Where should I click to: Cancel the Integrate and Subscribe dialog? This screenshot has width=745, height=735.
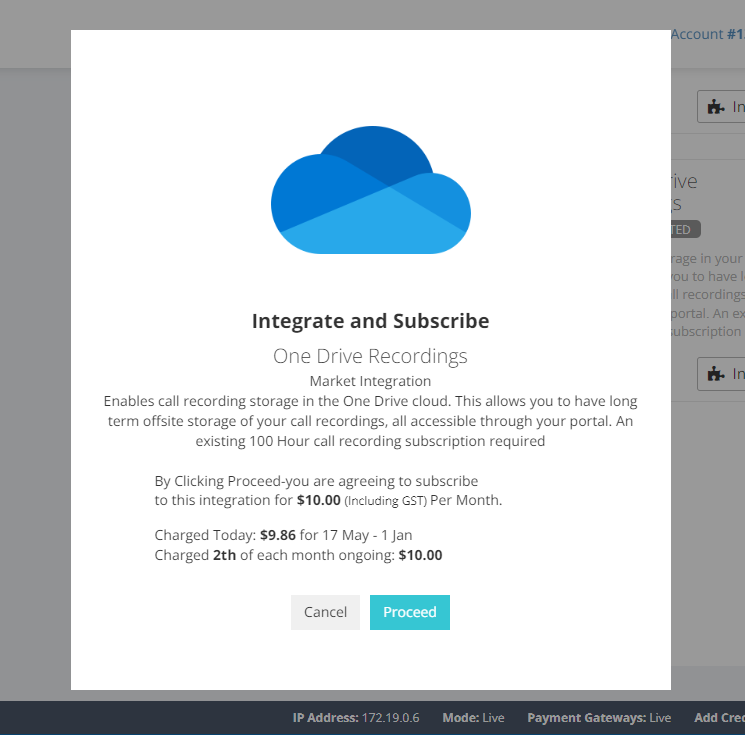pos(325,612)
